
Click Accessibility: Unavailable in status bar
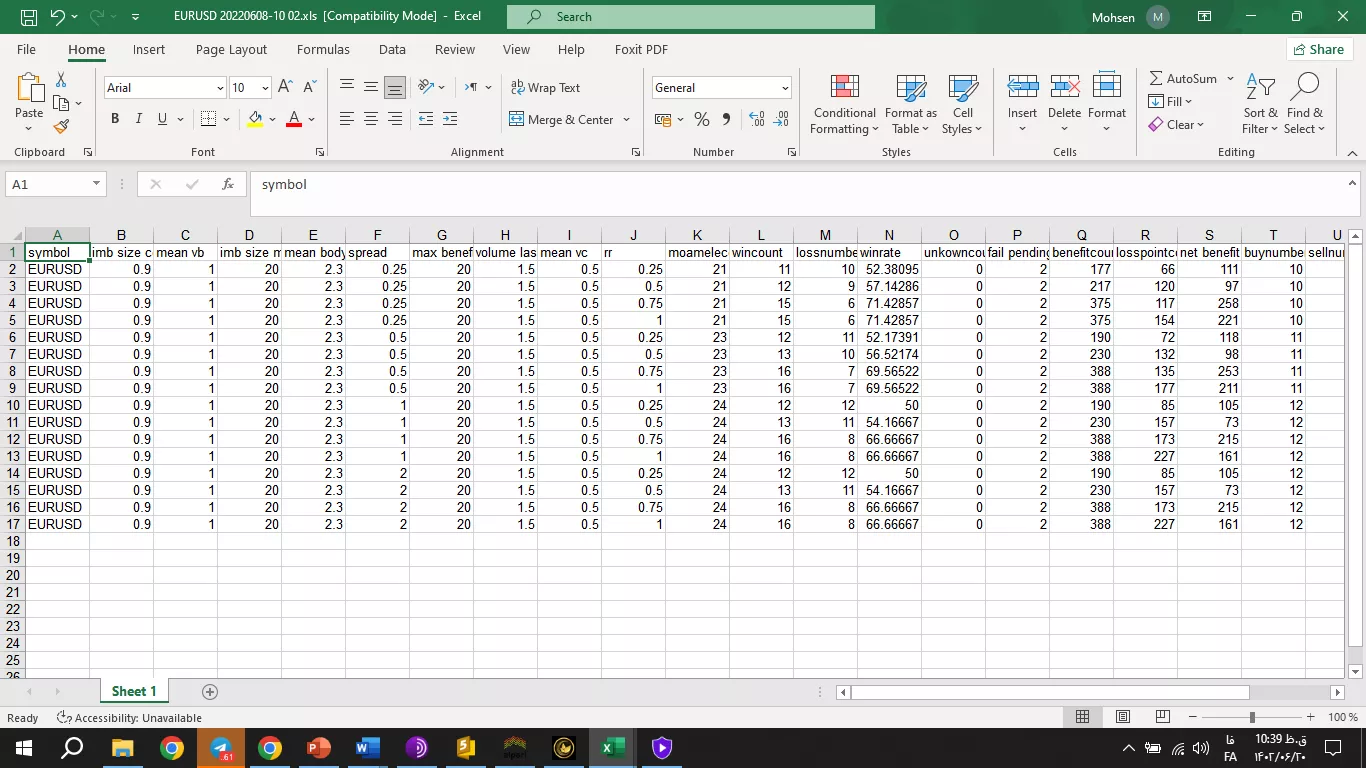coord(129,717)
